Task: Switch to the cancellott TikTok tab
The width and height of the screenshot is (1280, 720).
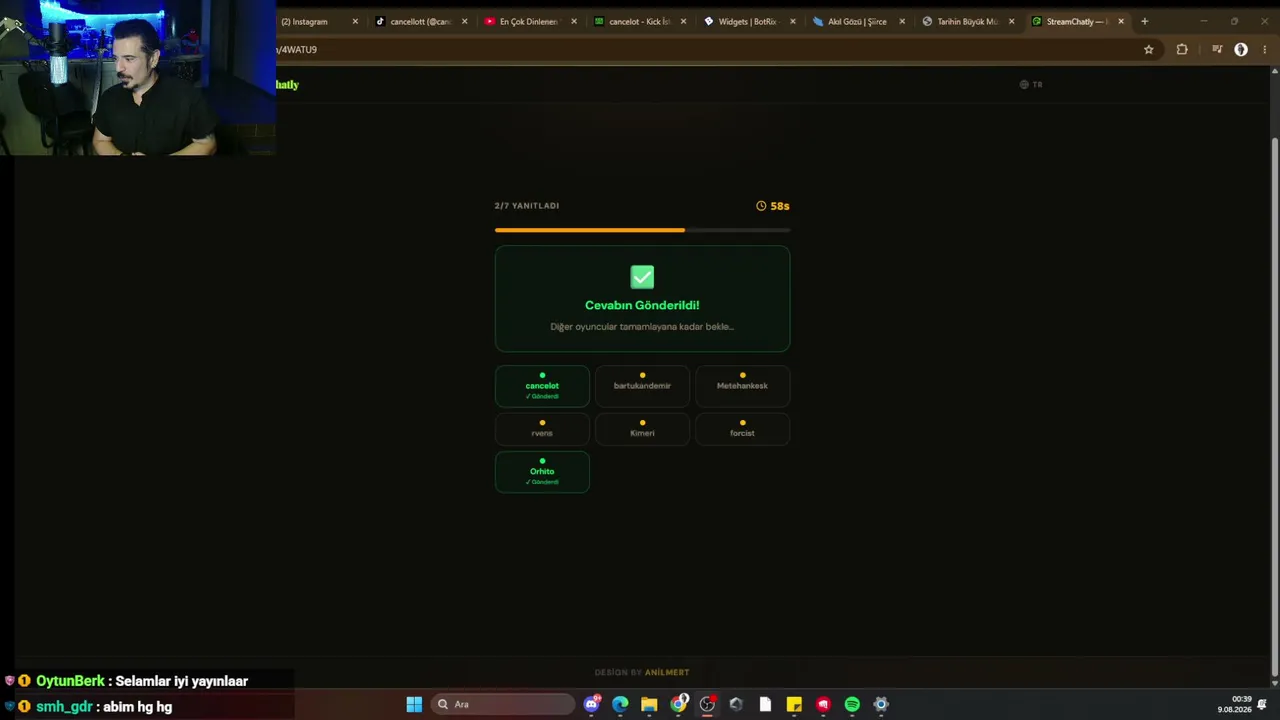Action: [x=421, y=21]
